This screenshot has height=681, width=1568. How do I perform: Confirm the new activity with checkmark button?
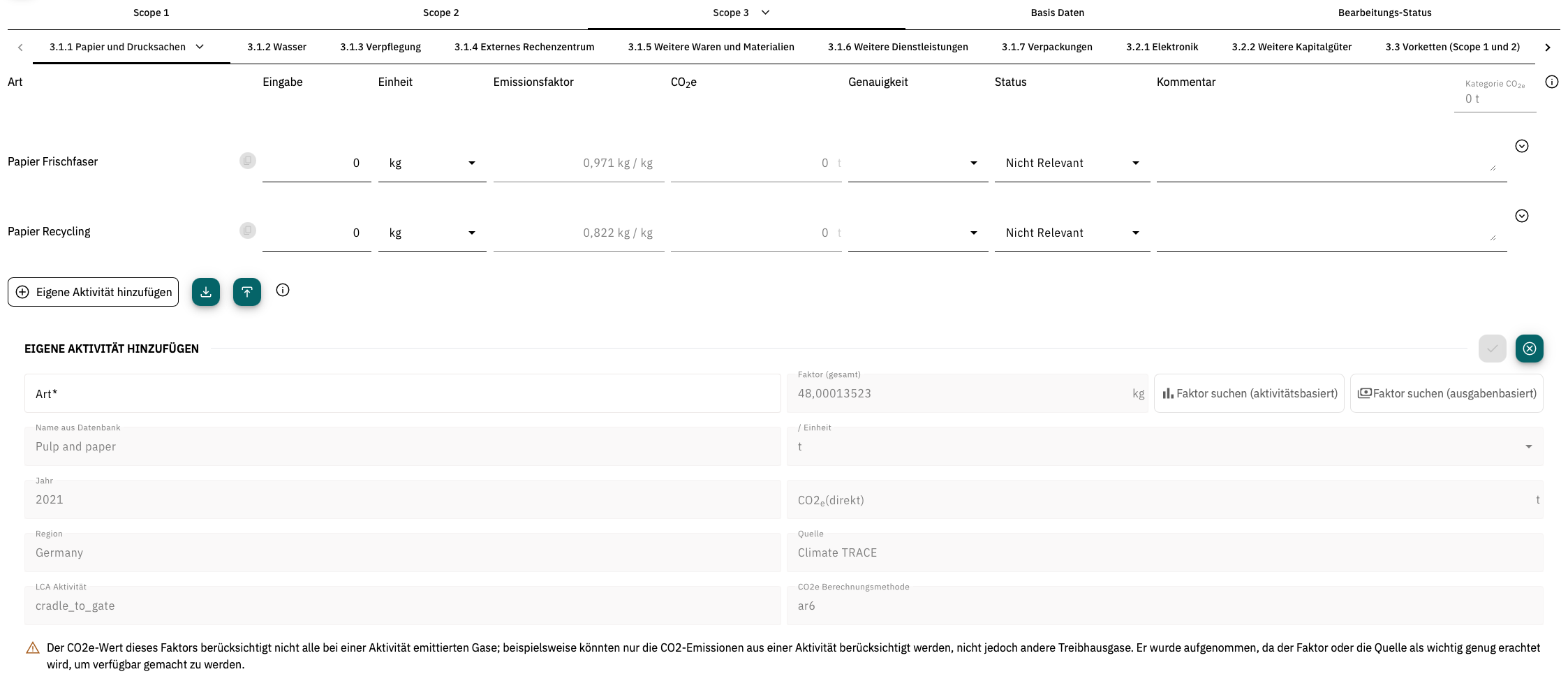point(1492,349)
